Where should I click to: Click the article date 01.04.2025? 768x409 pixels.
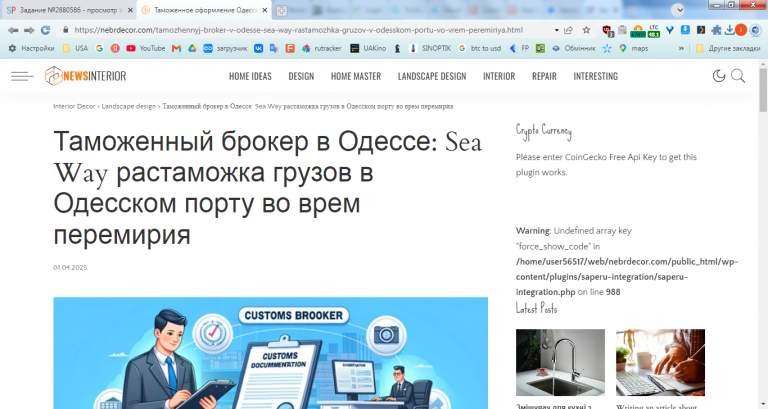coord(70,267)
